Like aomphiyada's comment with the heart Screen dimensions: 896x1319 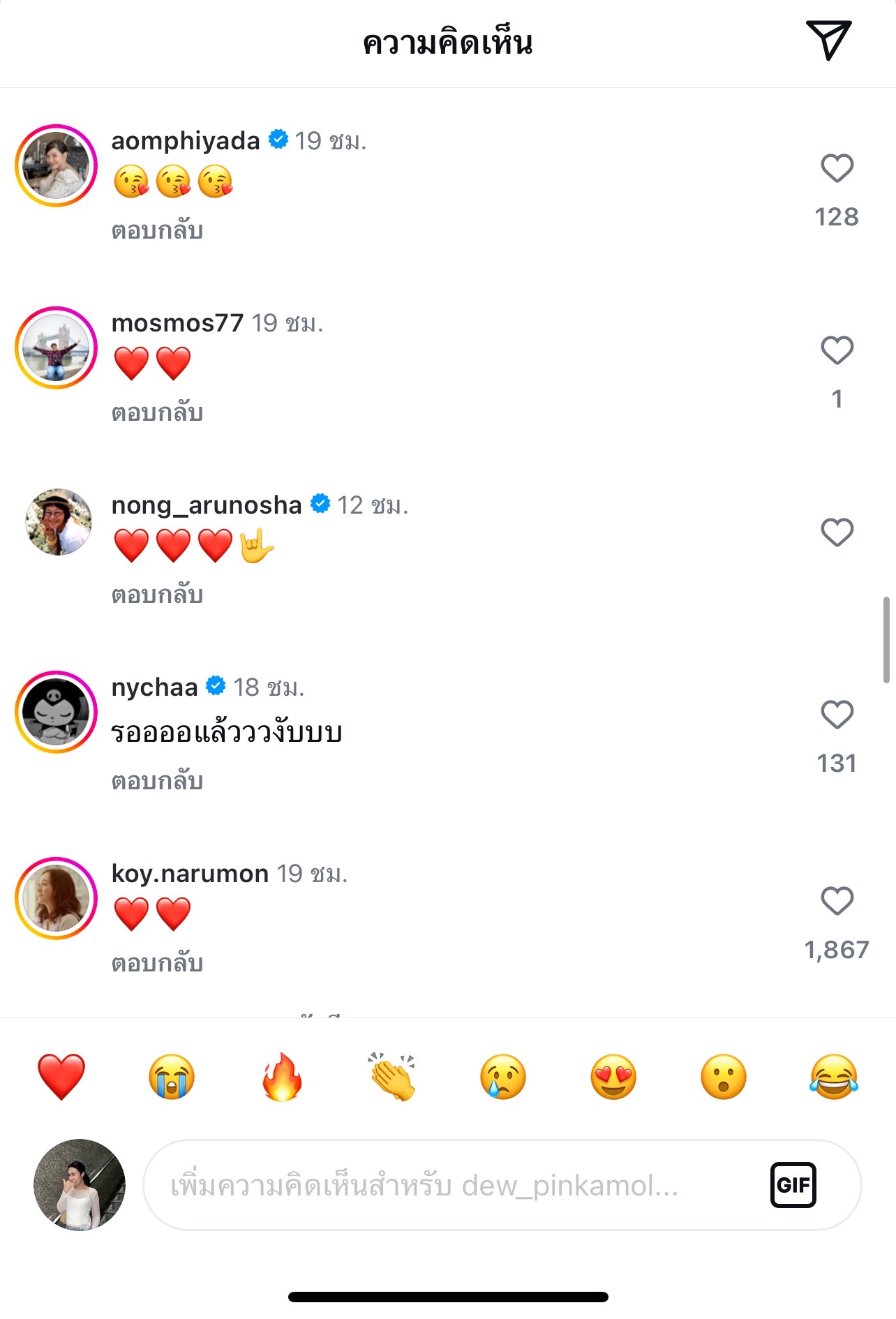pyautogui.click(x=837, y=168)
